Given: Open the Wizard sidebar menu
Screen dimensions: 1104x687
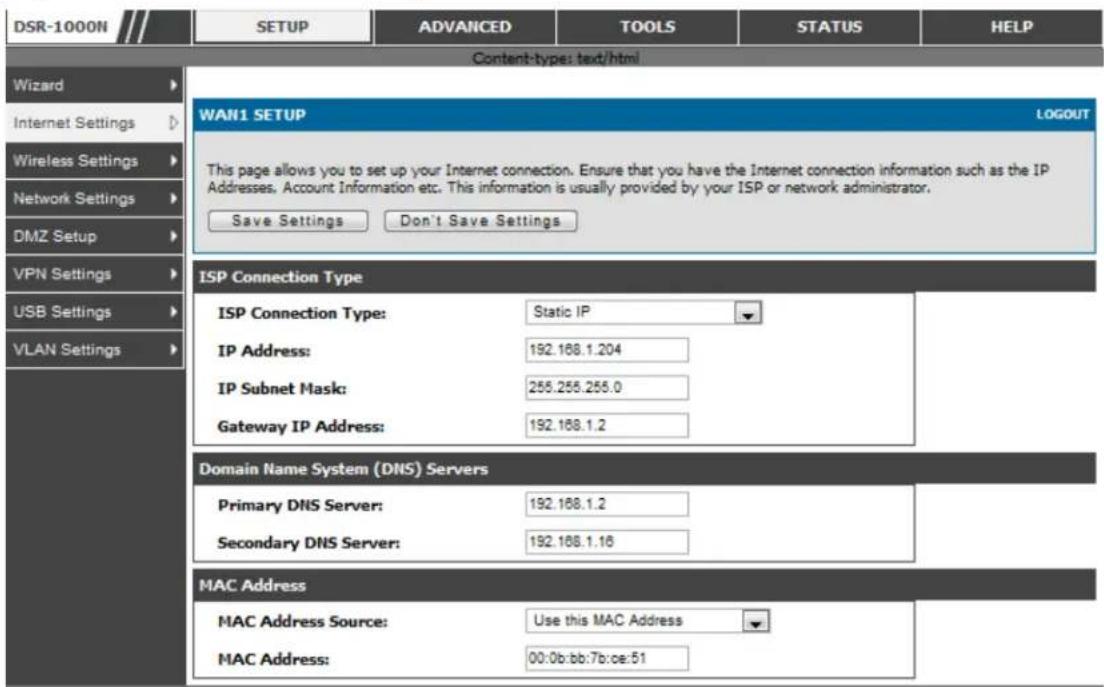Looking at the screenshot, I should click(94, 85).
